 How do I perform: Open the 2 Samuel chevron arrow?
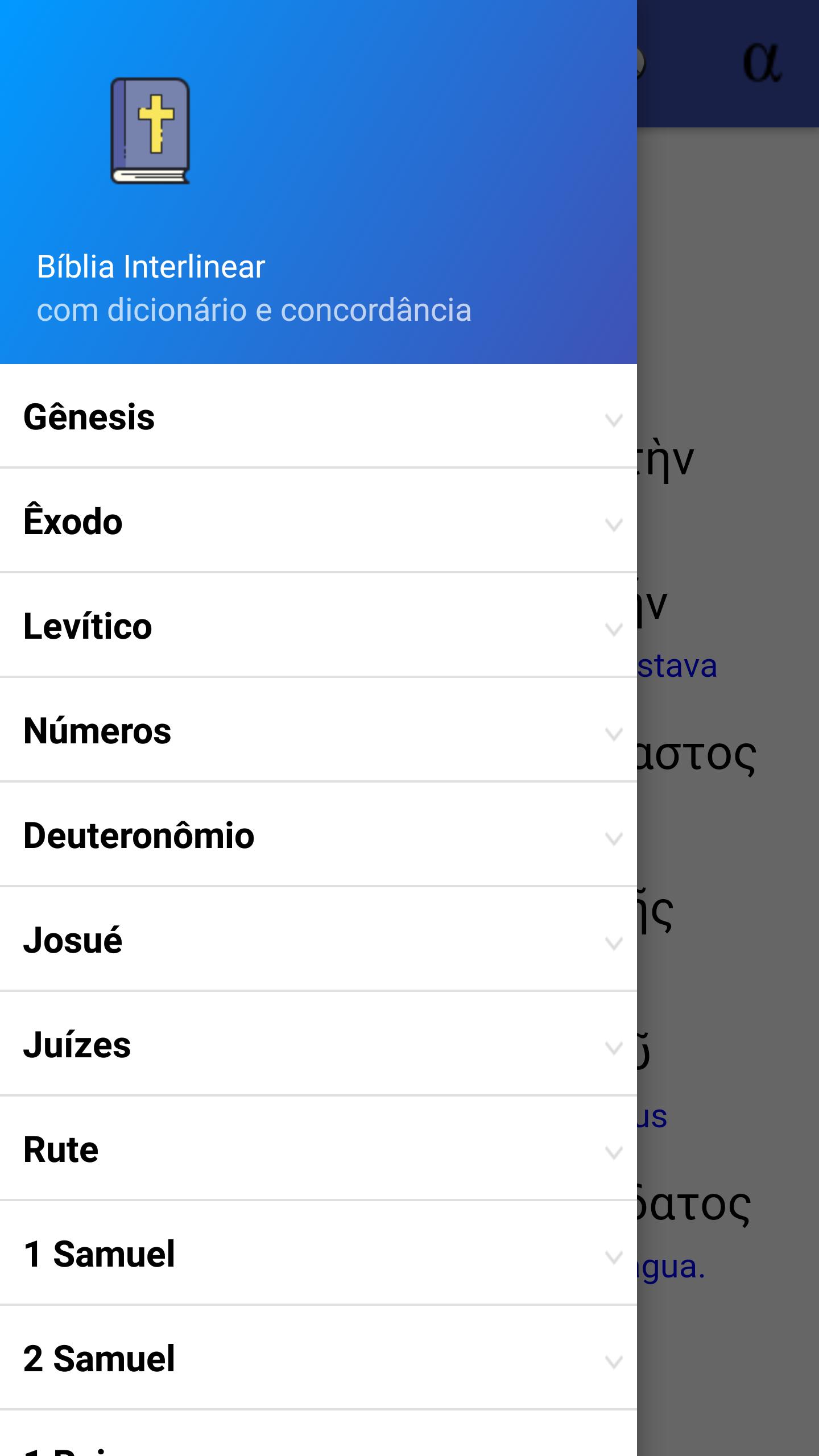point(613,1362)
